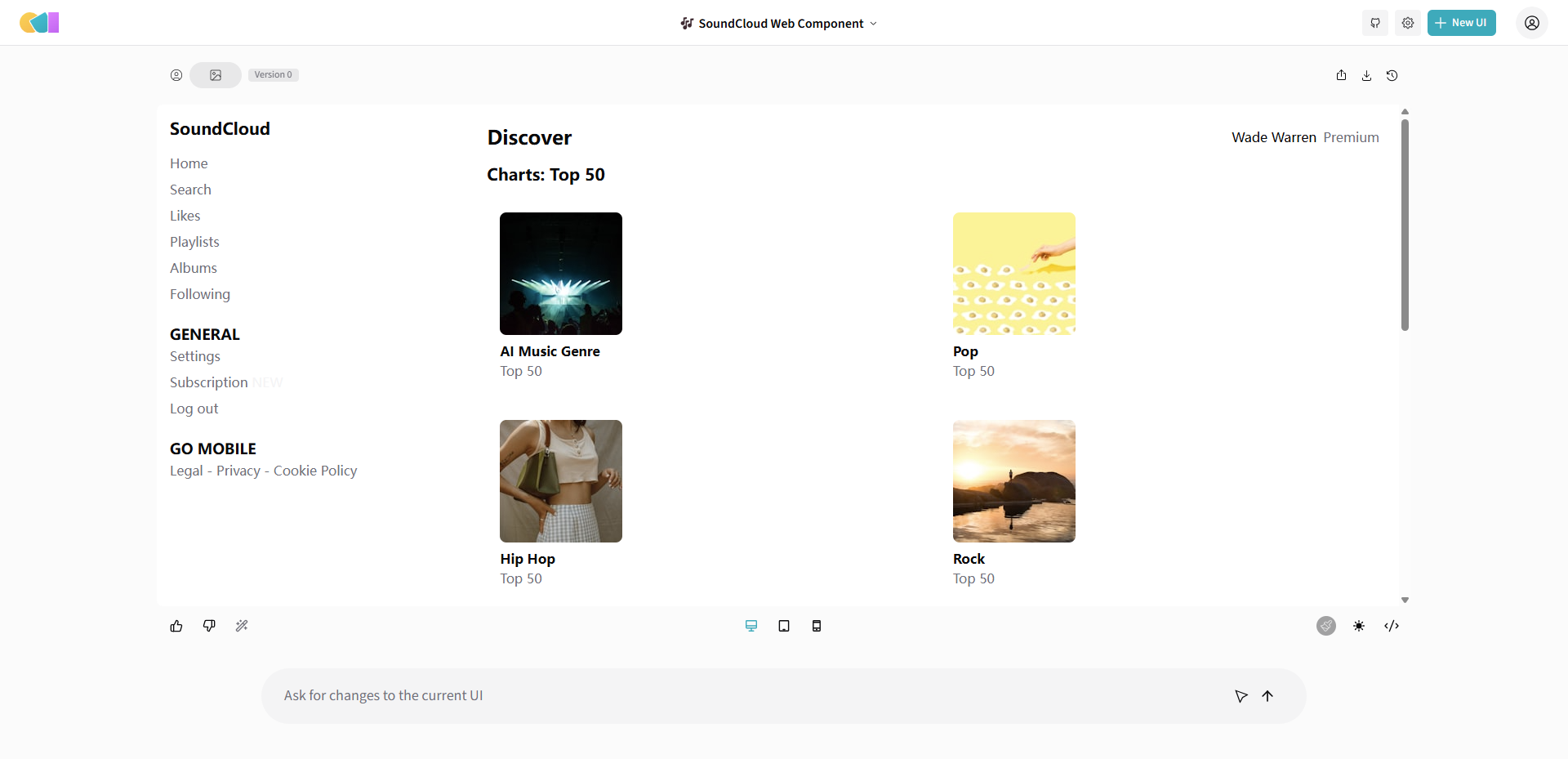This screenshot has width=1568, height=759.
Task: Open the code view icon
Action: click(x=1392, y=626)
